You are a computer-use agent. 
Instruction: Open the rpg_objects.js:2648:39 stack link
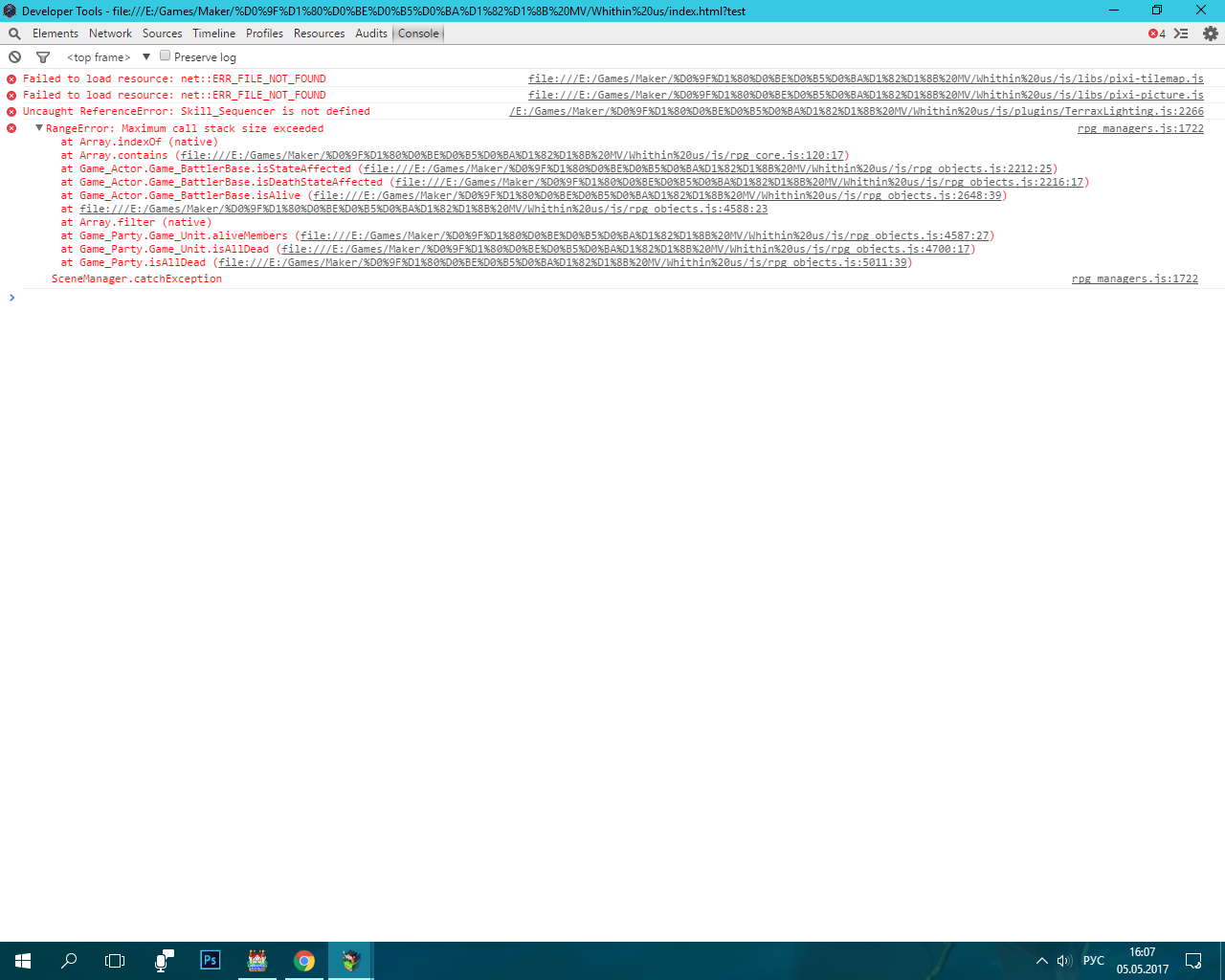657,196
